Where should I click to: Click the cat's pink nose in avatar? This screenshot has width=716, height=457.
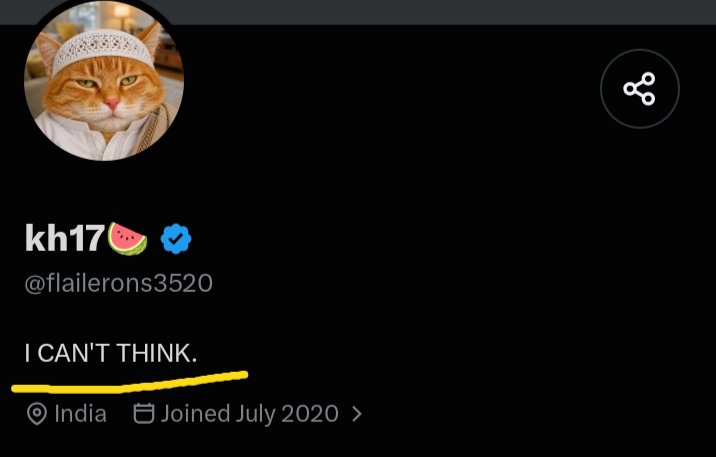coord(112,103)
